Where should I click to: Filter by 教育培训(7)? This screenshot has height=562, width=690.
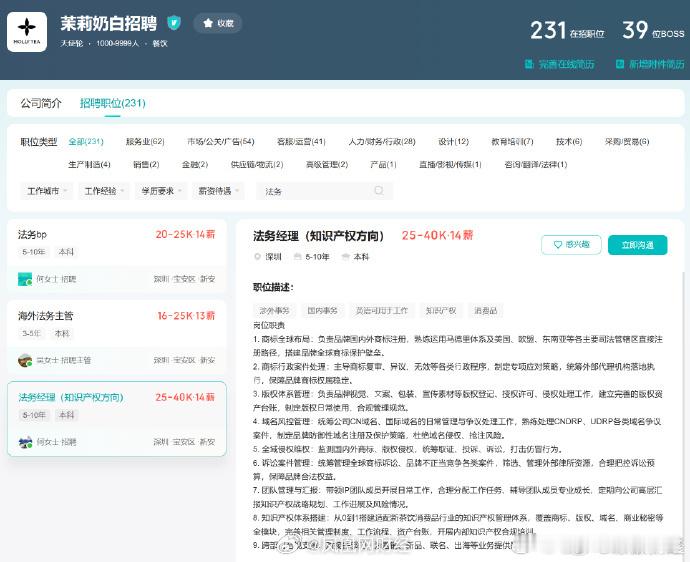(x=512, y=142)
